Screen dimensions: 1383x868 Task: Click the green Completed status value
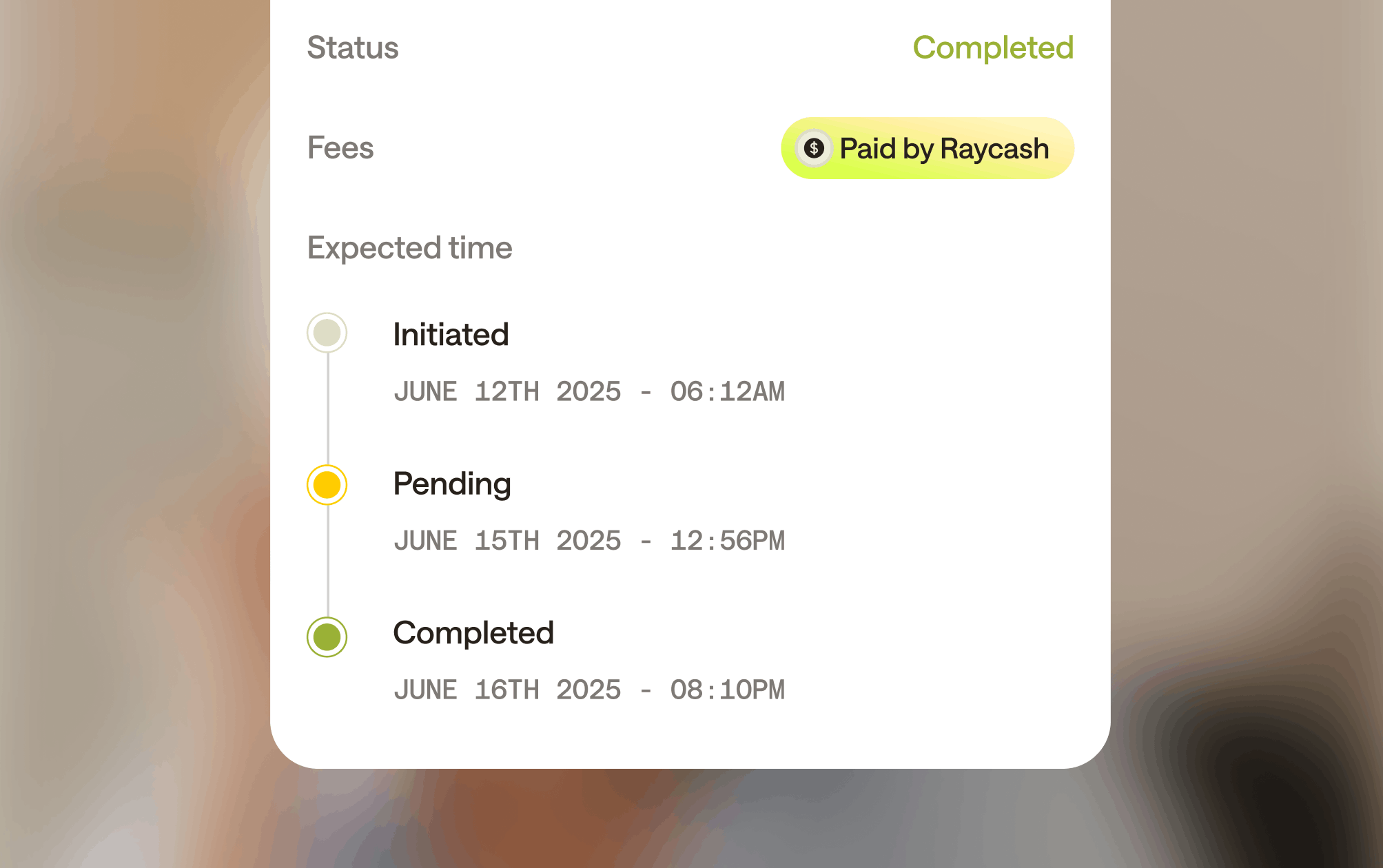(993, 48)
